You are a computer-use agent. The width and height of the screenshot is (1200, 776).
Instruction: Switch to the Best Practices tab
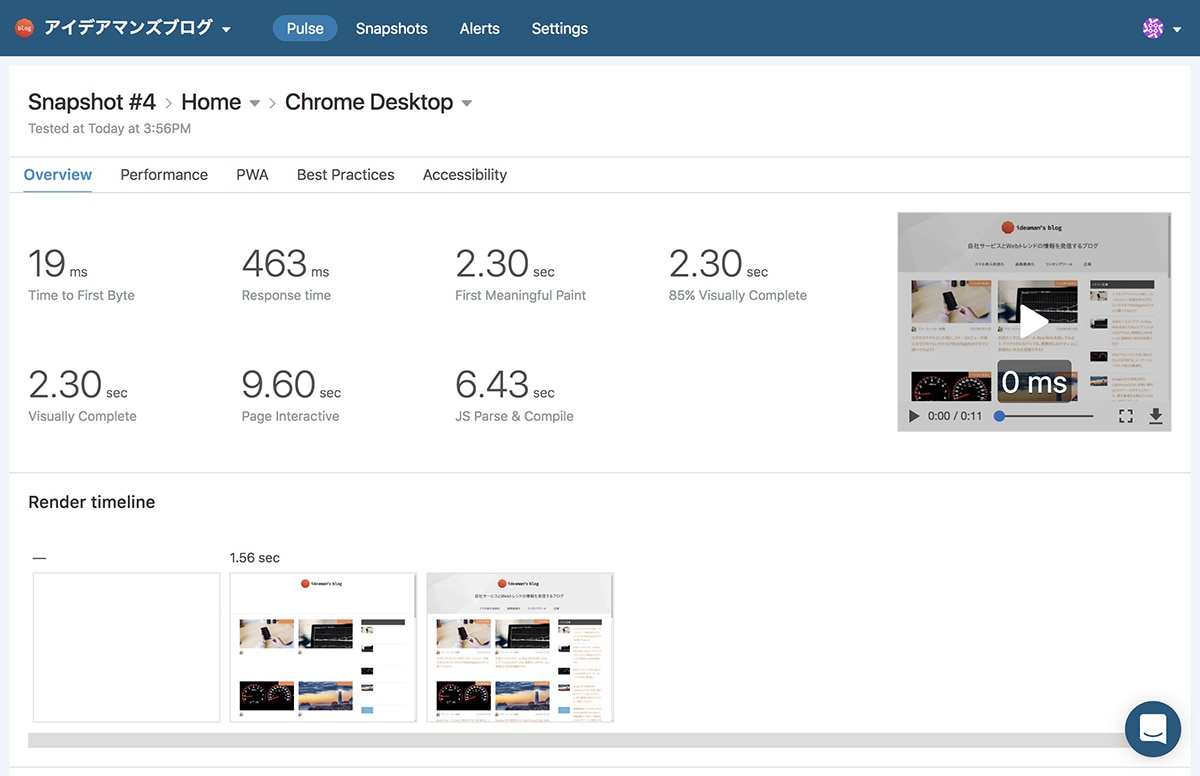346,174
